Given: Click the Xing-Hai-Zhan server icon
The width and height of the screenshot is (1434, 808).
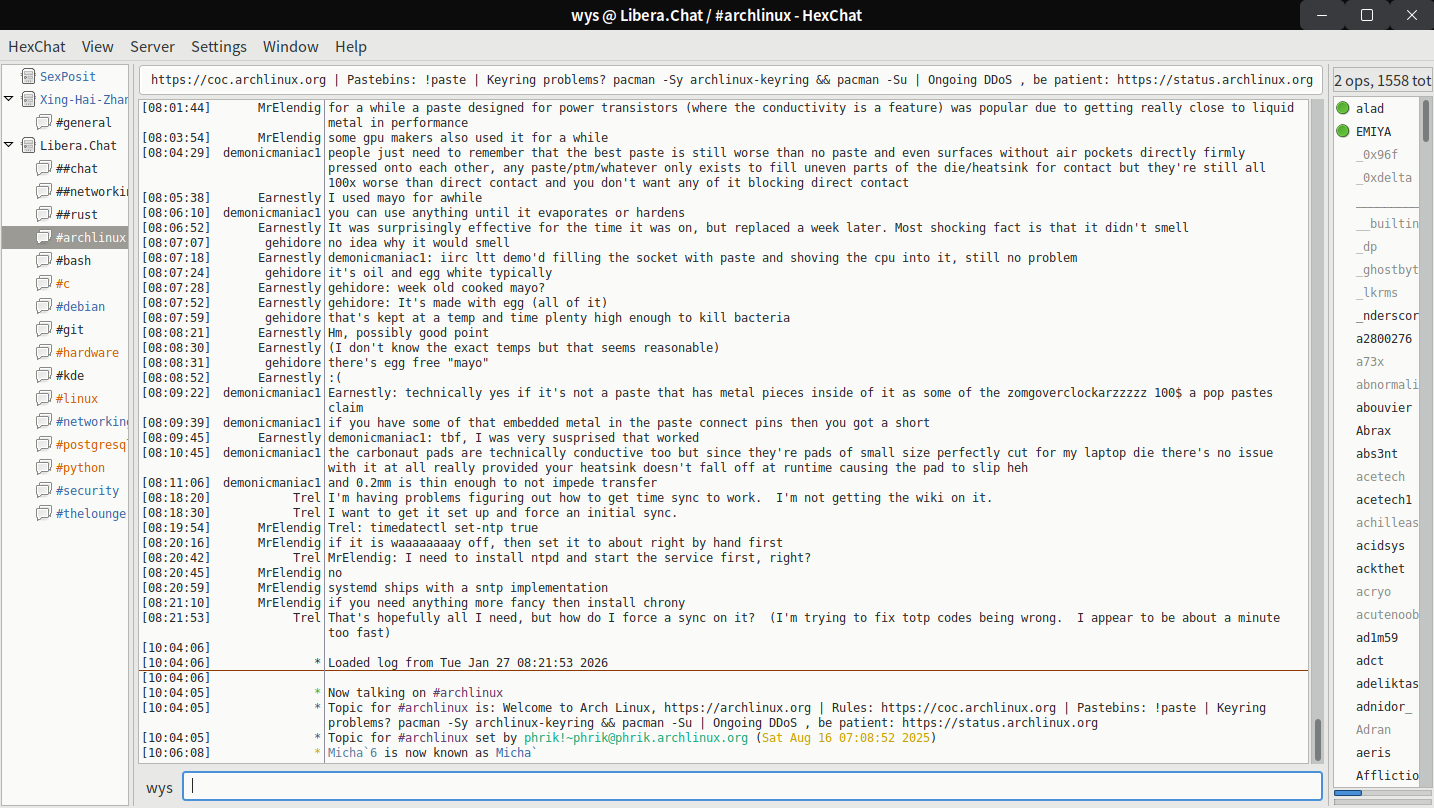Looking at the screenshot, I should 28,99.
